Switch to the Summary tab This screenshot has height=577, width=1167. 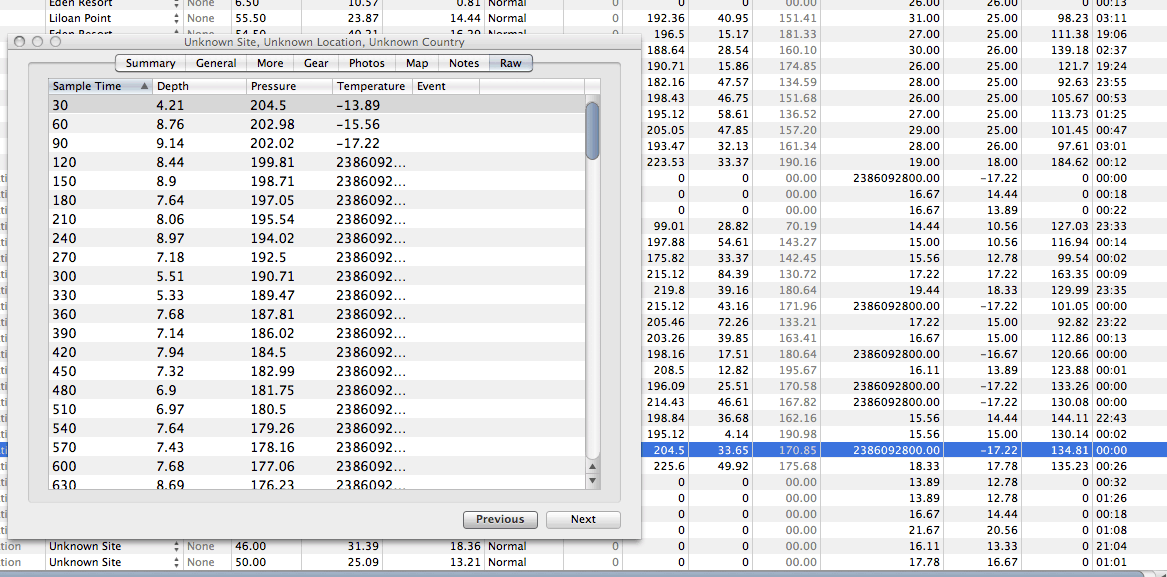click(x=150, y=63)
